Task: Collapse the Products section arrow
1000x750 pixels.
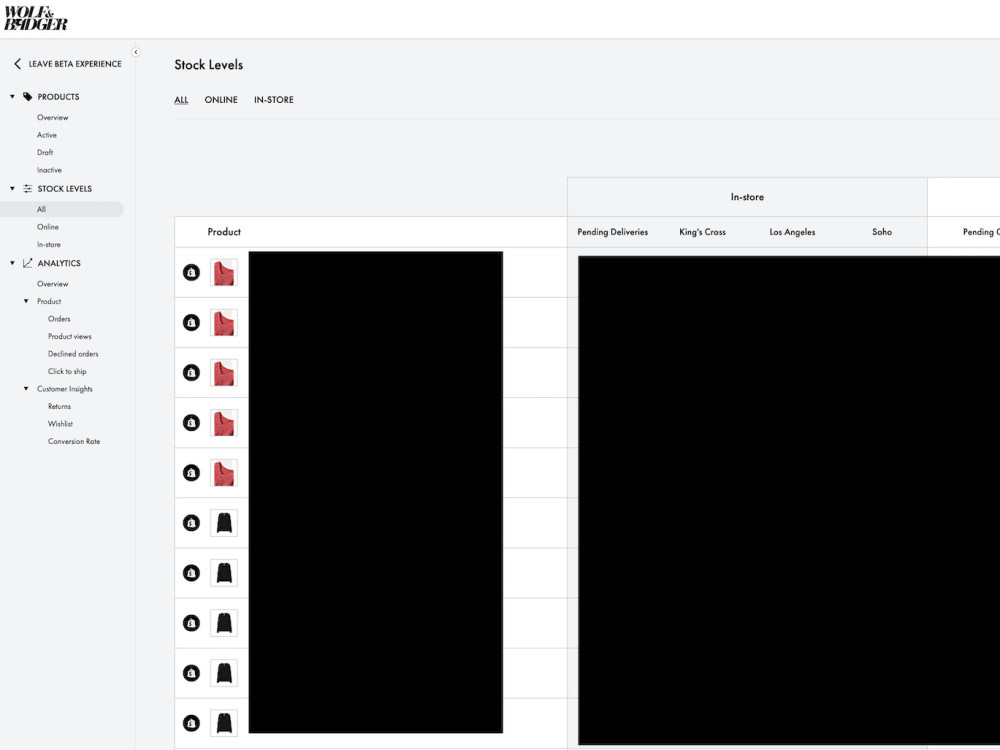Action: coord(12,96)
